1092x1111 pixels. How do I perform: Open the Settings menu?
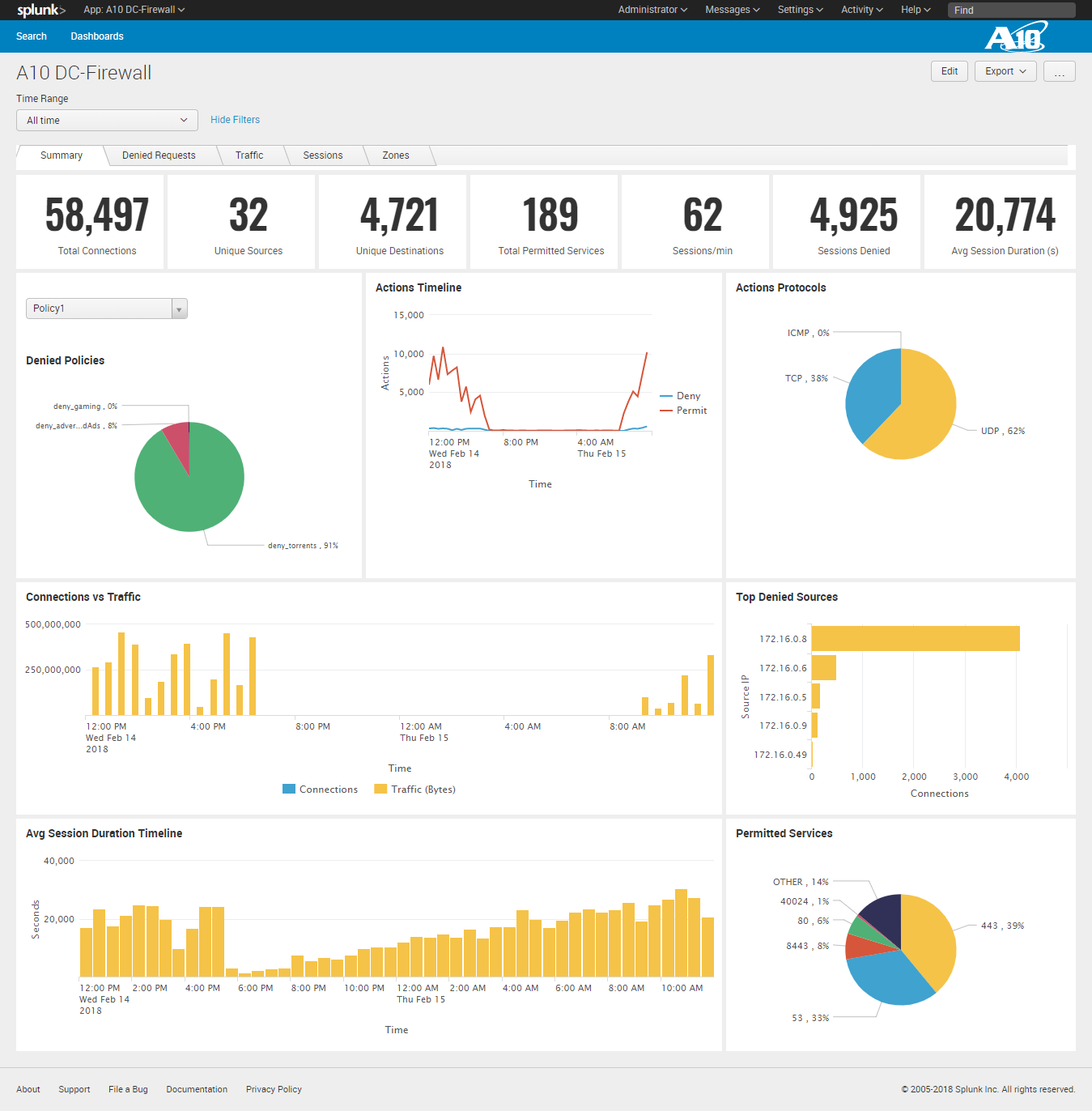(x=801, y=10)
